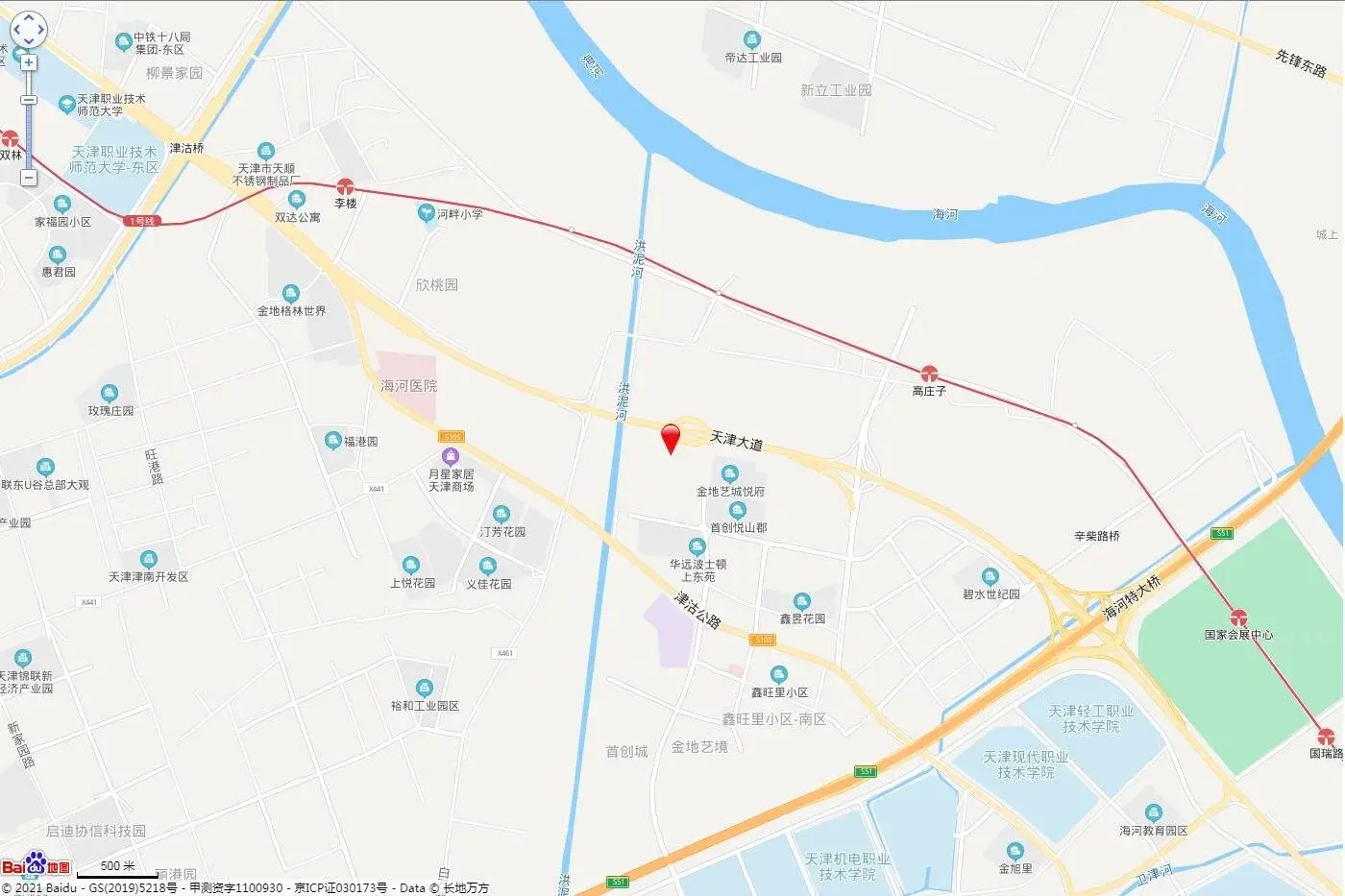Click the 河畔小学 school marker
1345x896 pixels.
pyautogui.click(x=427, y=213)
